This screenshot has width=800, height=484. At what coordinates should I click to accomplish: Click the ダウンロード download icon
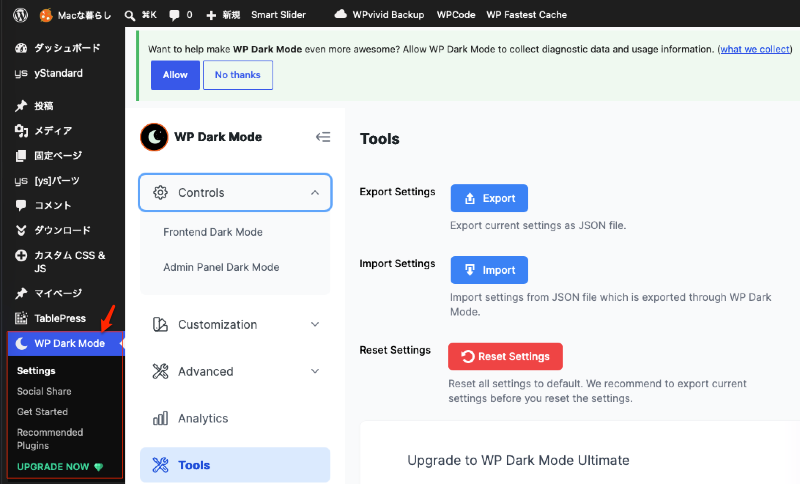click(21, 230)
